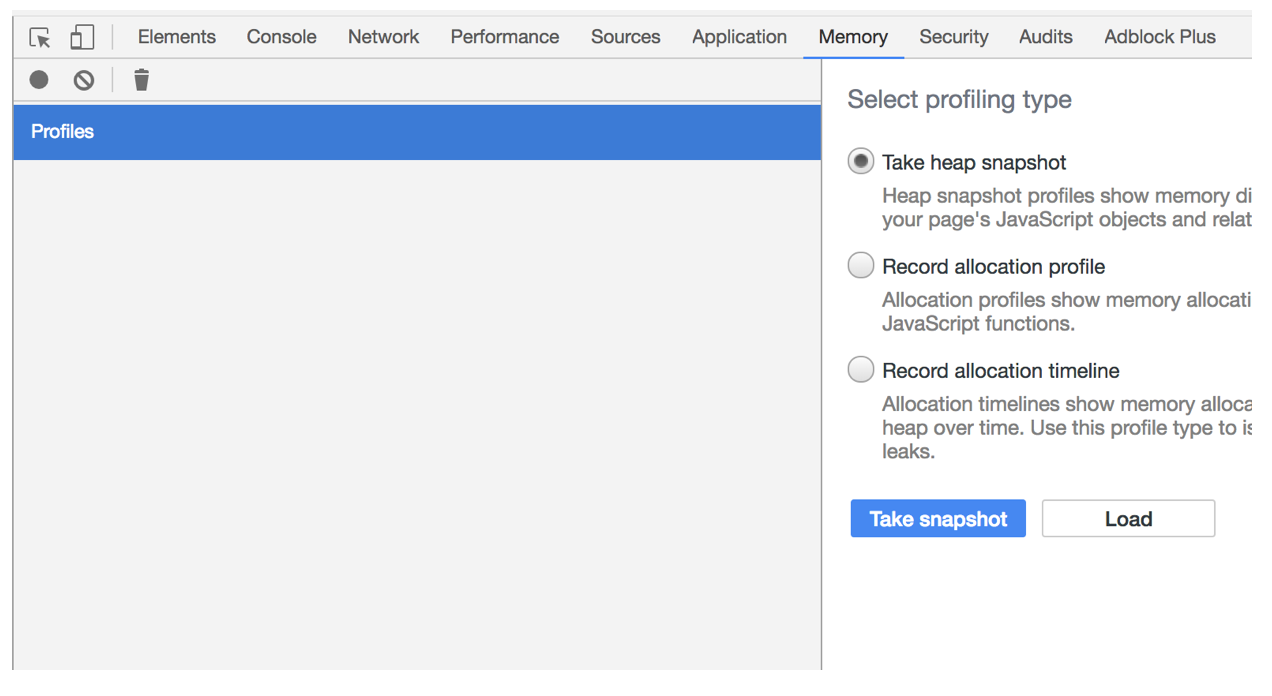1272x696 pixels.
Task: Toggle the device toolbar icon
Action: pyautogui.click(x=82, y=38)
